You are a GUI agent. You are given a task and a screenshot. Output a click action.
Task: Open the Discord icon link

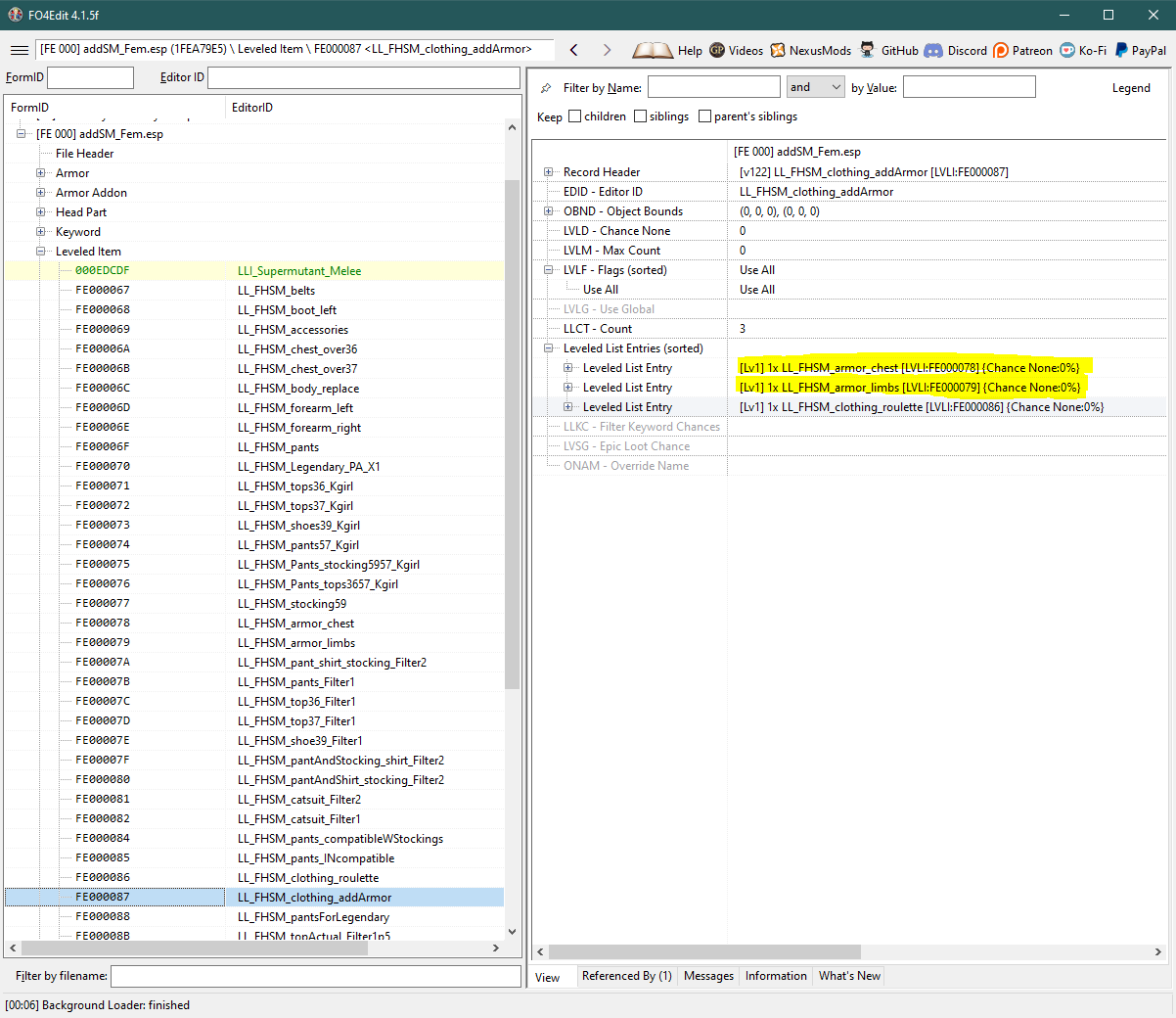click(x=933, y=50)
